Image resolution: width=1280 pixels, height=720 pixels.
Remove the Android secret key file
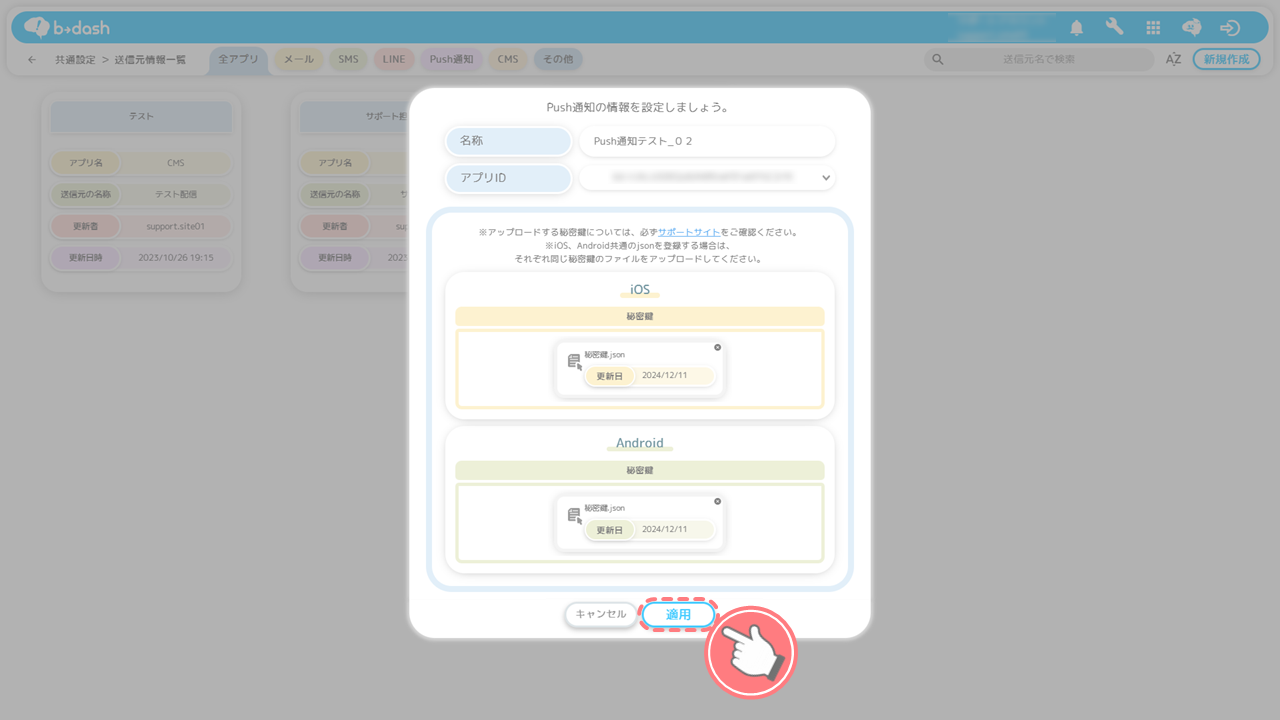(x=717, y=502)
